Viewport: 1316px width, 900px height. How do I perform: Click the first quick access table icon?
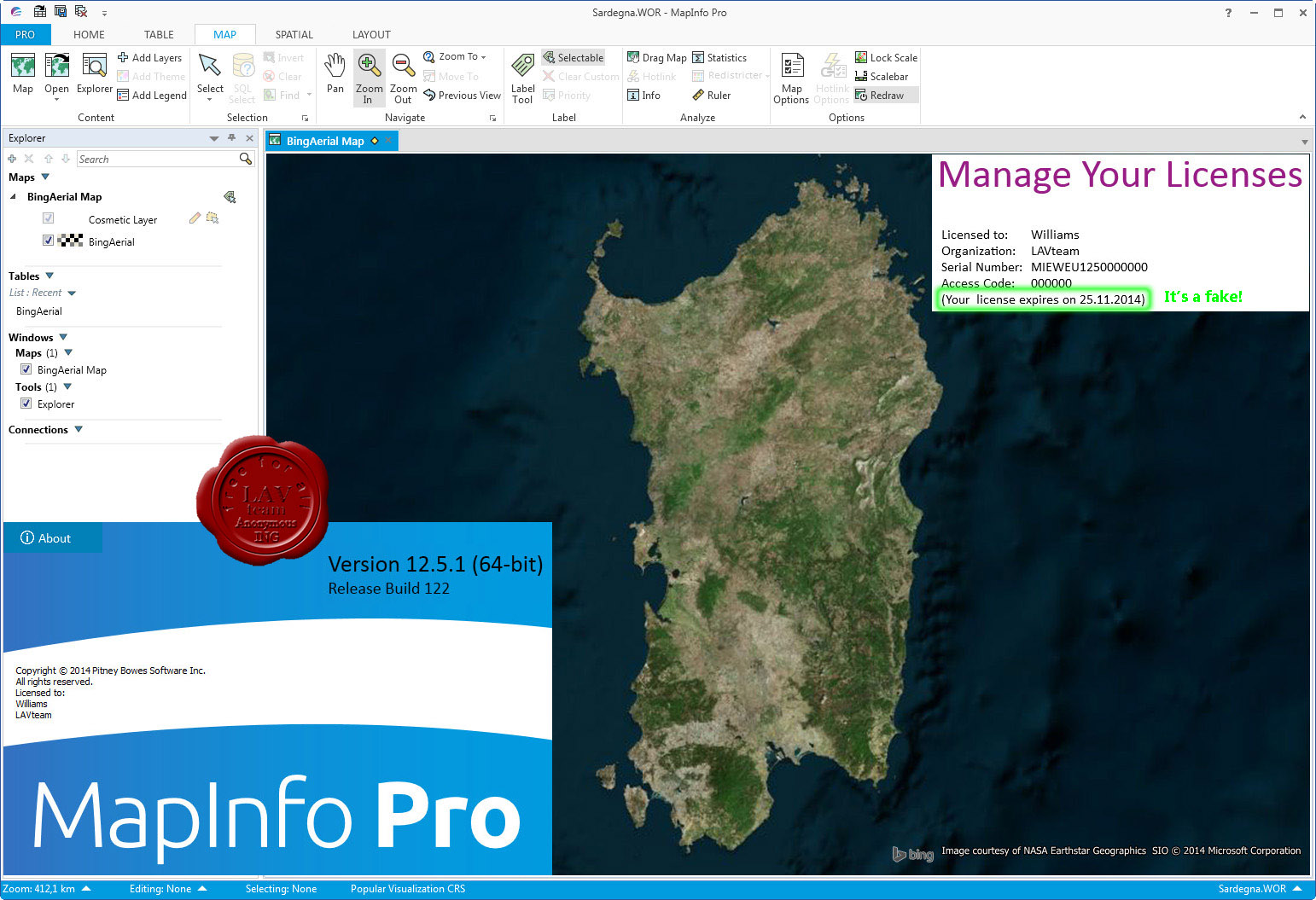click(x=40, y=12)
